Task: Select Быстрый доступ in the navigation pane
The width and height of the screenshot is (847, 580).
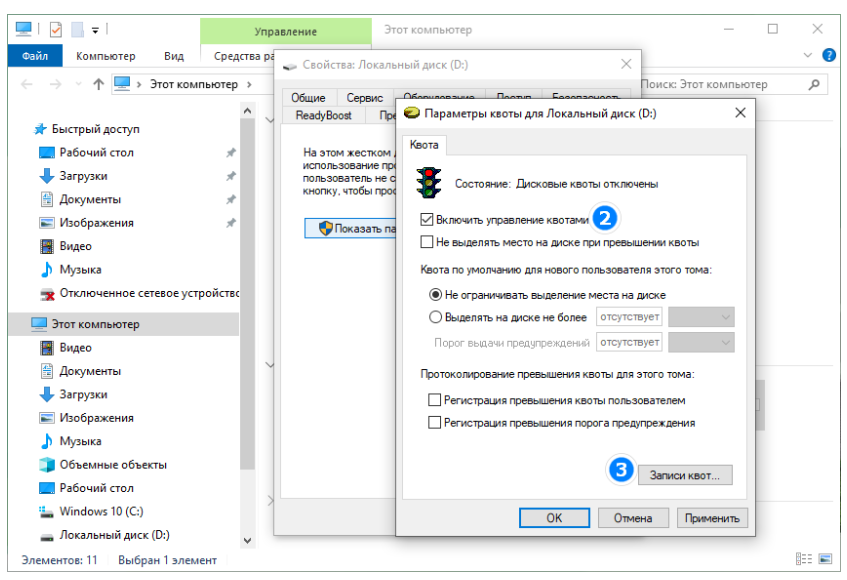Action: tap(95, 129)
